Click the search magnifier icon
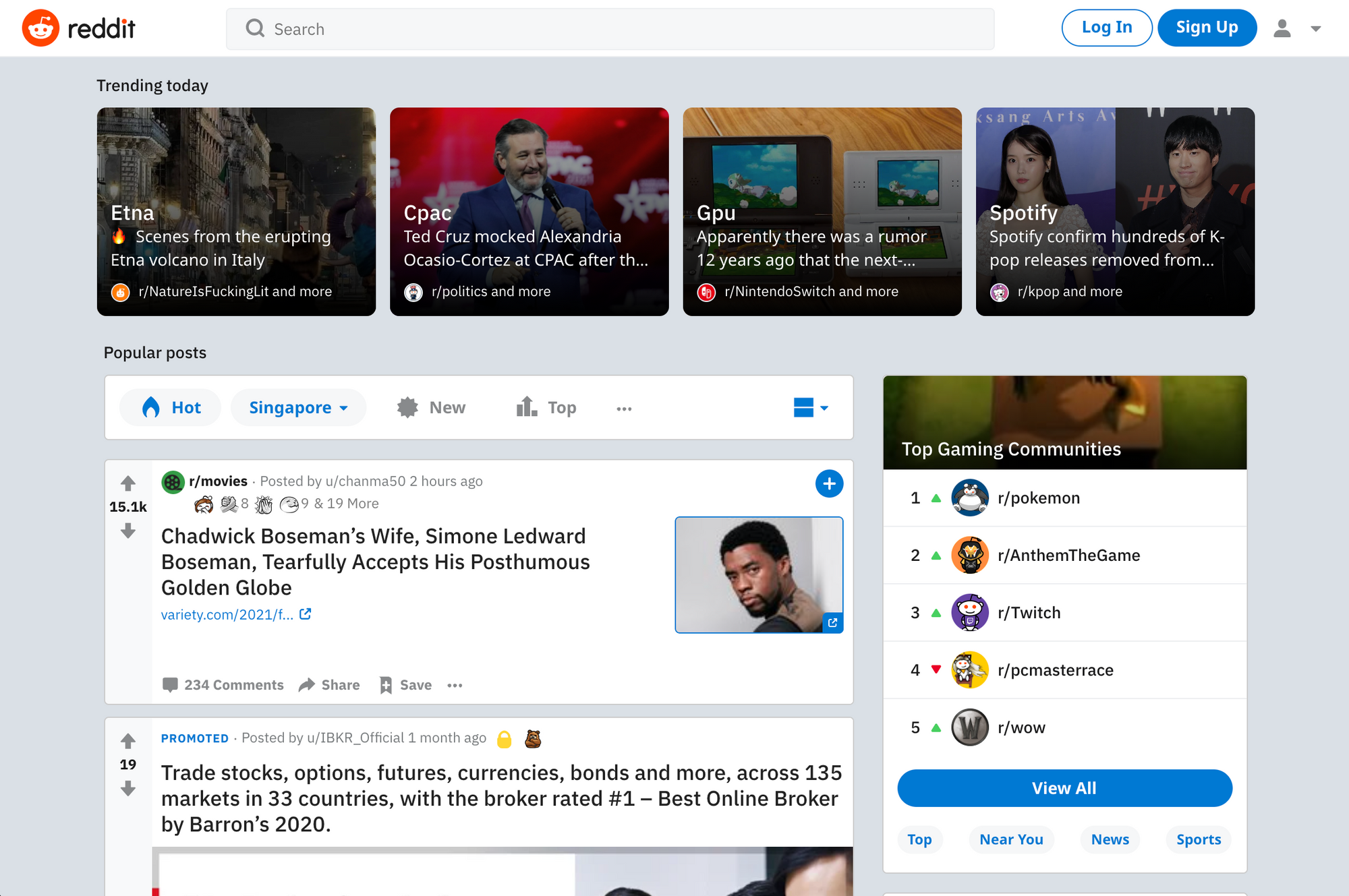Screen dimensions: 1349x896 [x=255, y=28]
